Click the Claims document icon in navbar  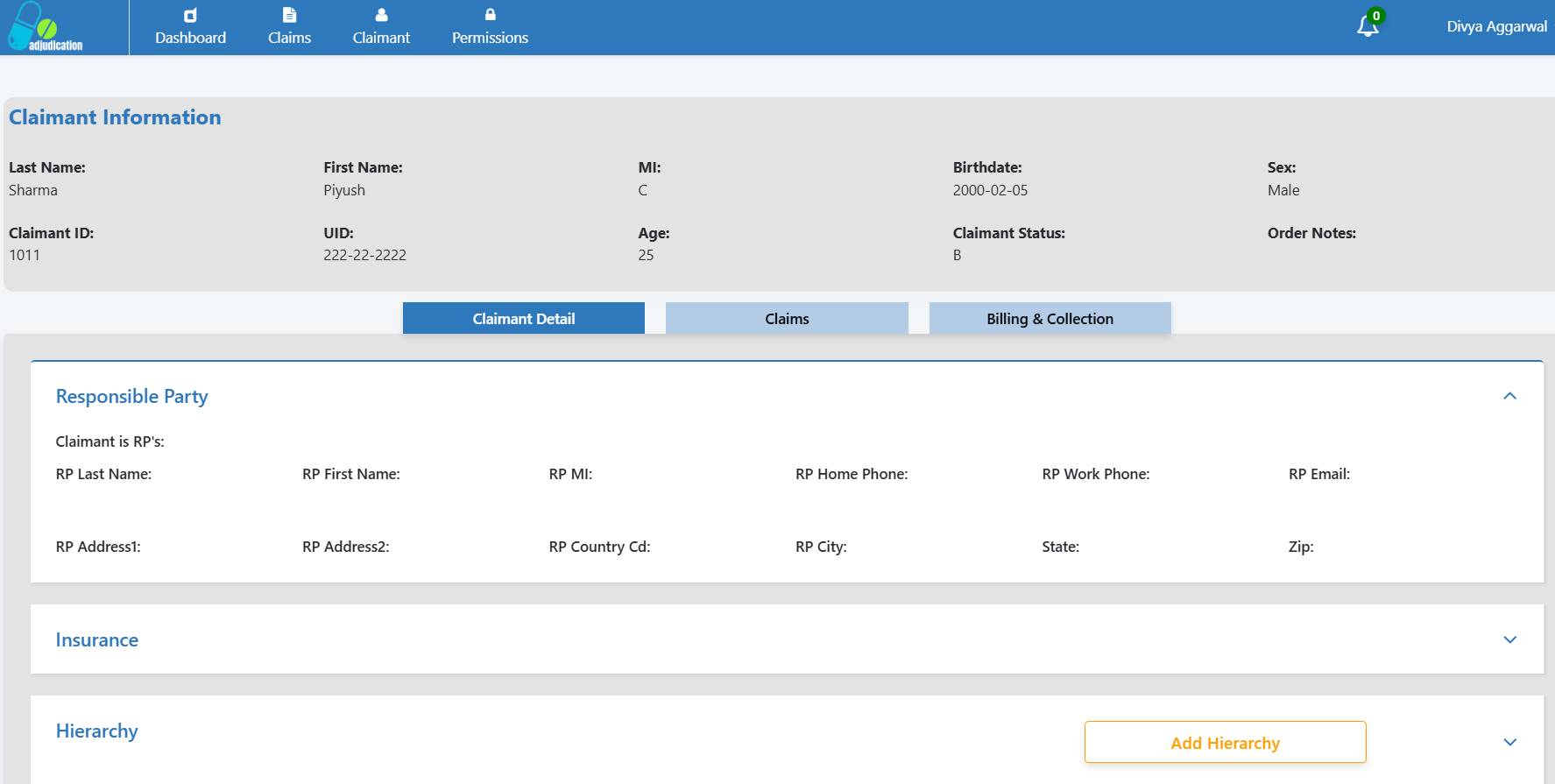click(x=289, y=15)
